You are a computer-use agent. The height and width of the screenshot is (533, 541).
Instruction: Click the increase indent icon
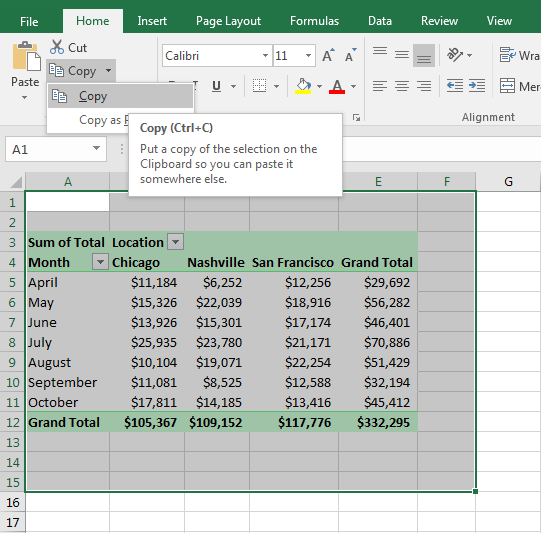477,86
